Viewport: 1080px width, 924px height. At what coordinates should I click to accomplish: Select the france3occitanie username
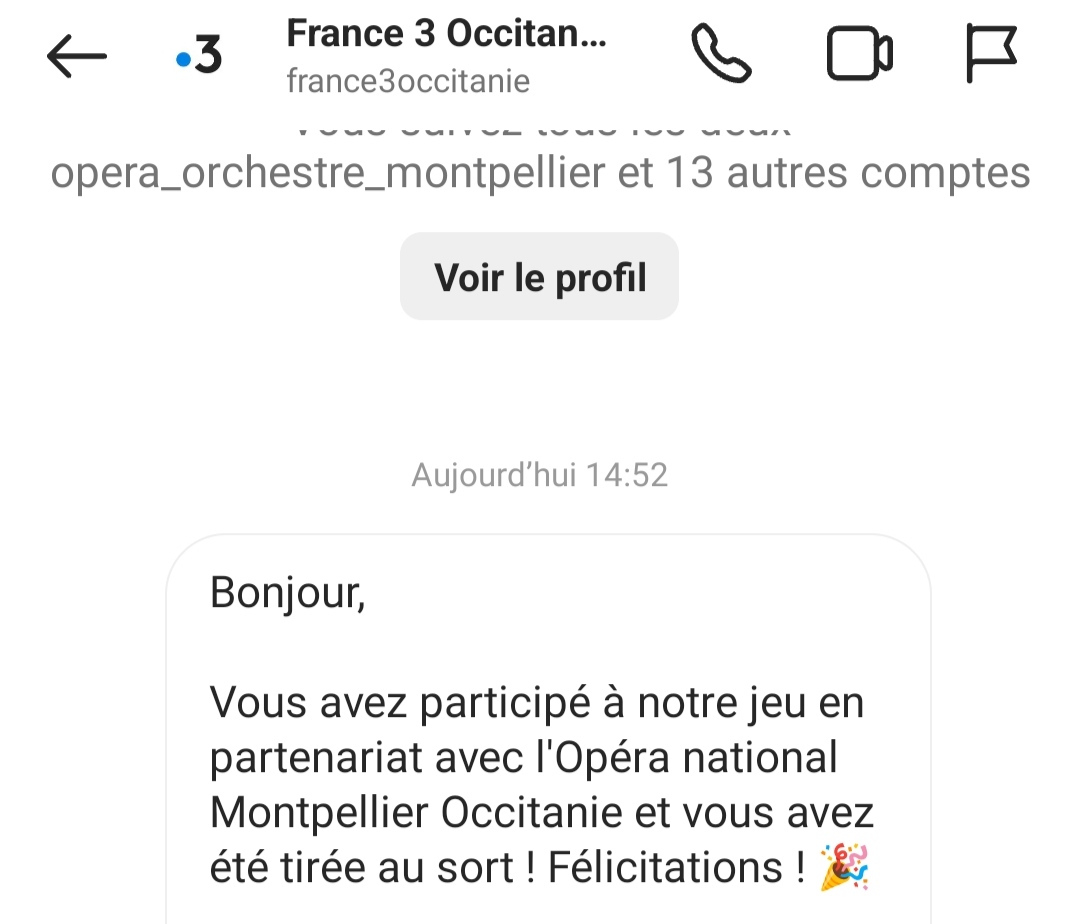(x=408, y=81)
